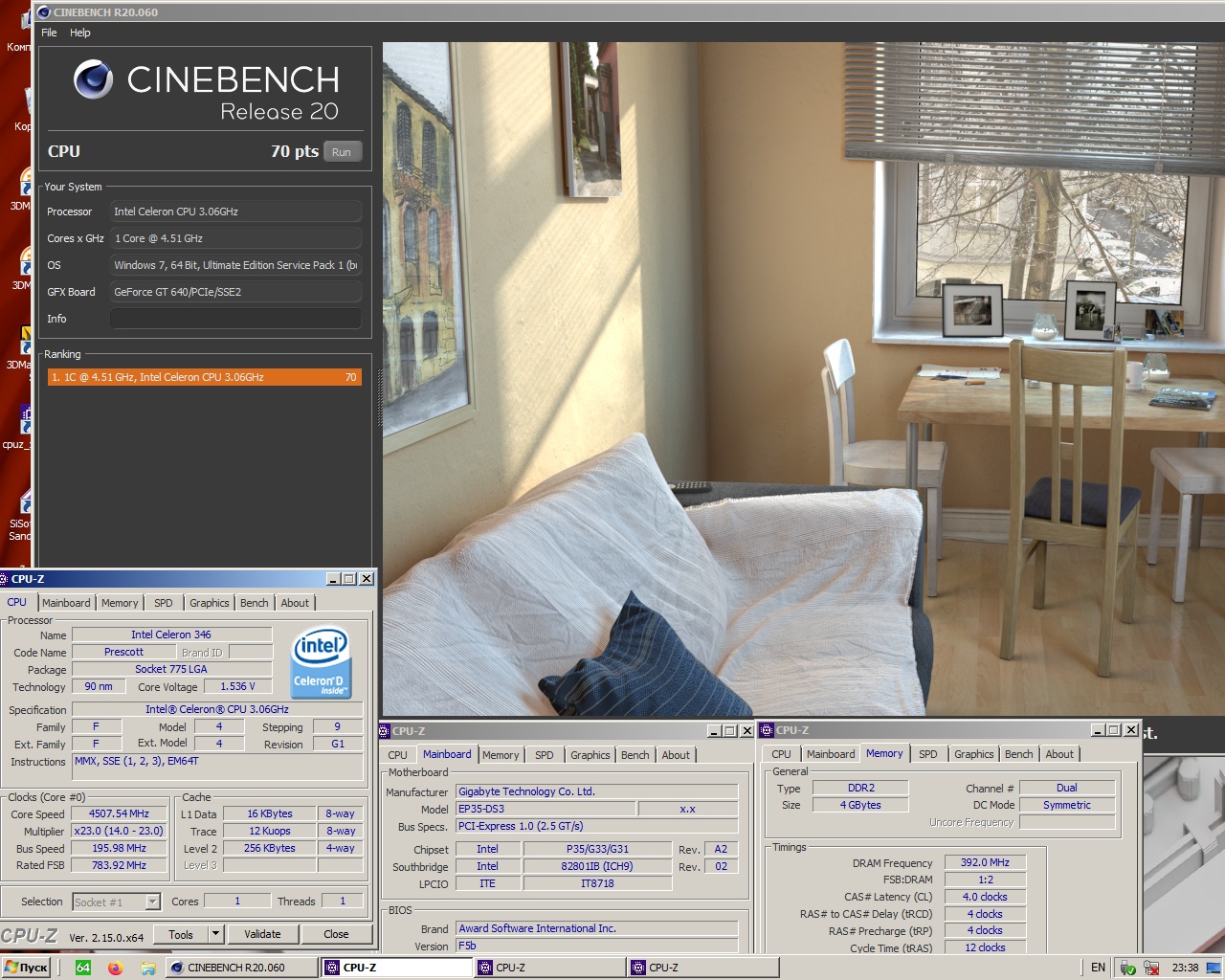This screenshot has width=1225, height=980.
Task: Click the Core Speed value 4507.54 MHz
Action: tap(119, 813)
